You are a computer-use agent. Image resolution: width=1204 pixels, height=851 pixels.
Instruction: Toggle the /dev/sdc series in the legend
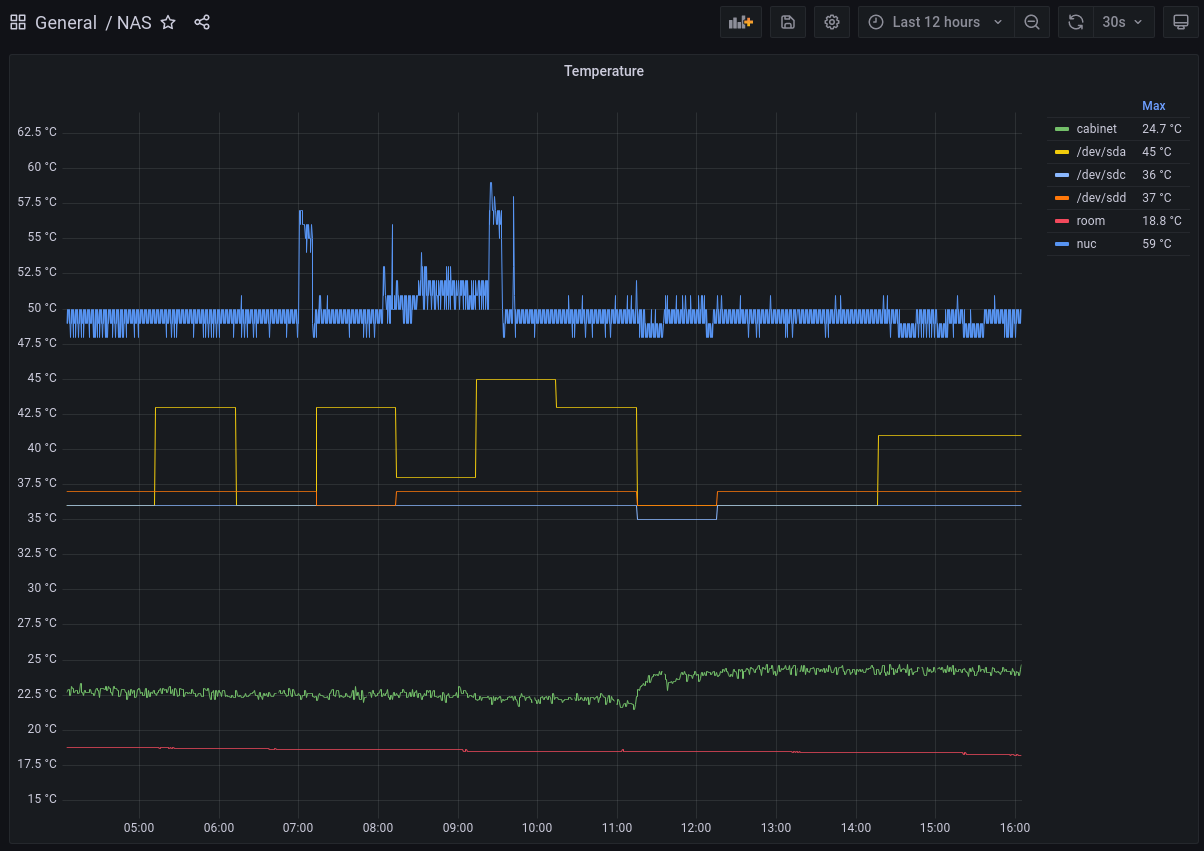[1101, 175]
